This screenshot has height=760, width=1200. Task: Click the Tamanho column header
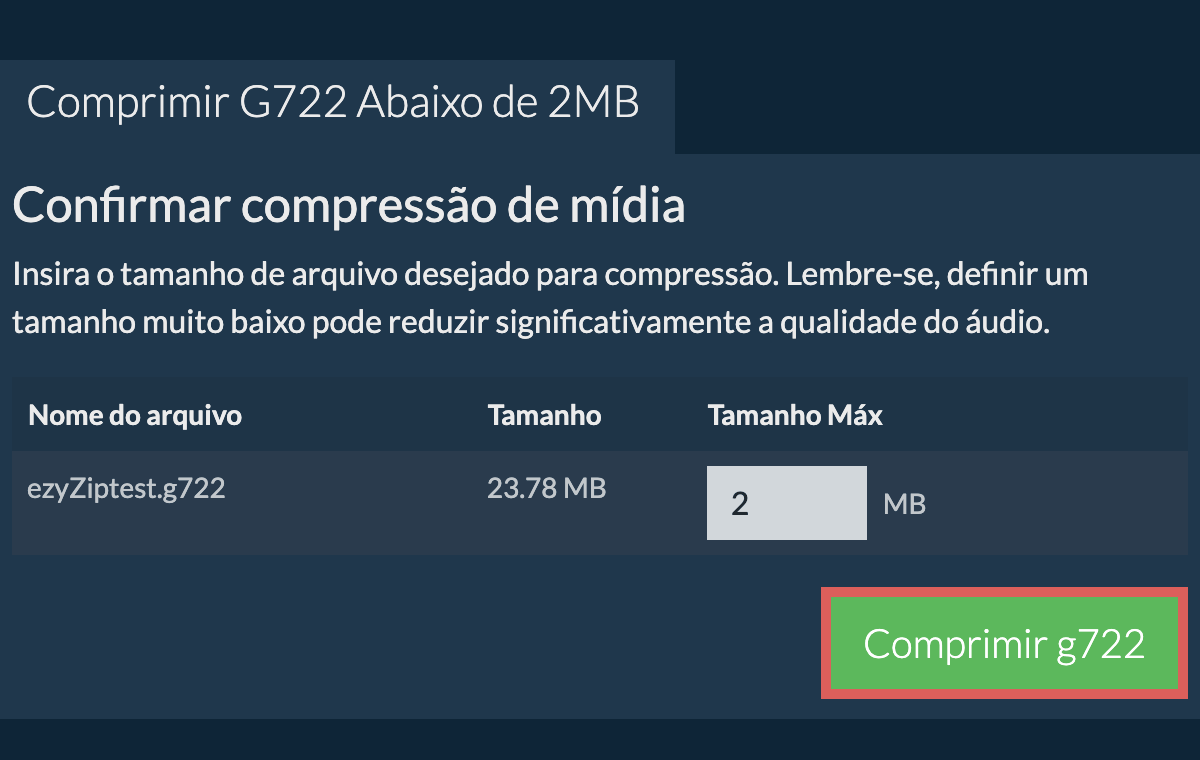point(544,415)
